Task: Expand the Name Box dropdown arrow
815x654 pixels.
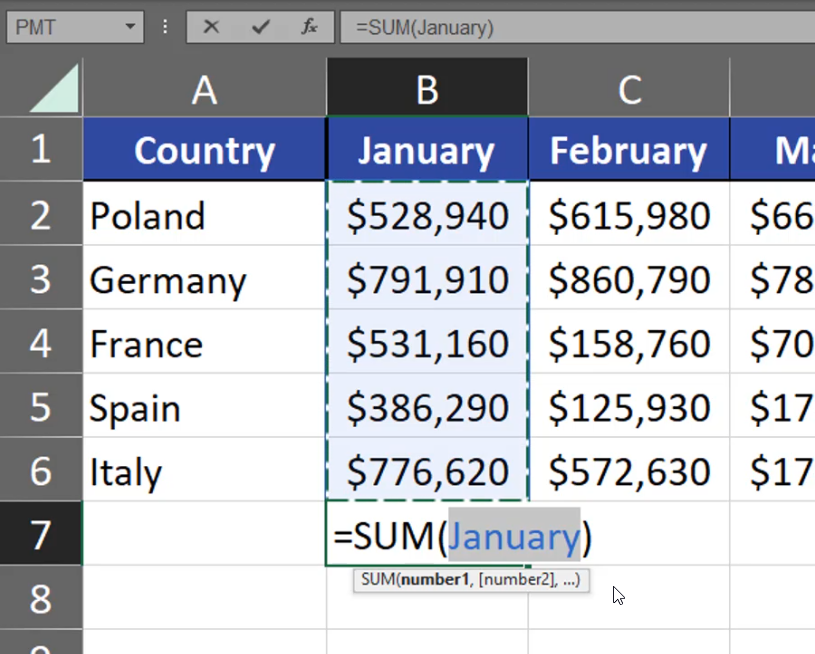Action: tap(130, 27)
